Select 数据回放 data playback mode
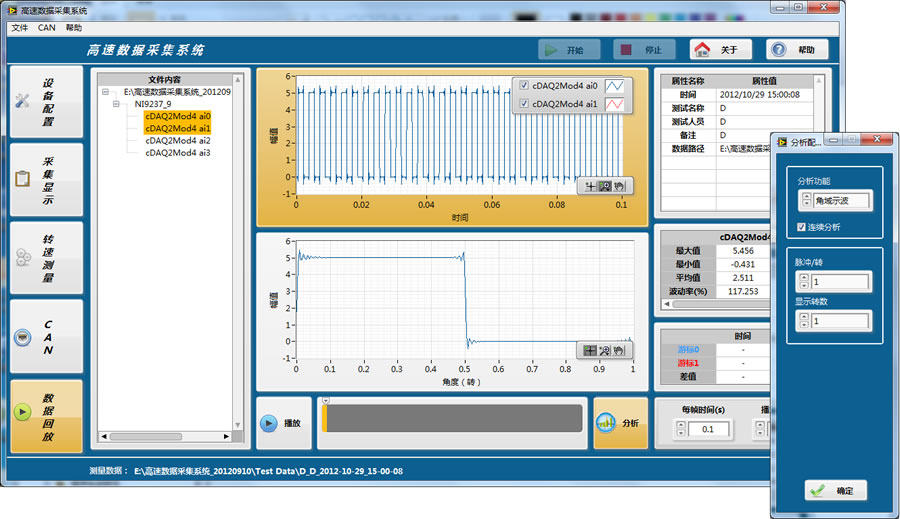 tap(47, 417)
